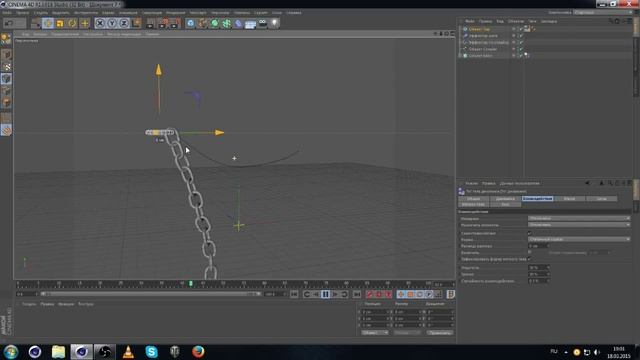Image resolution: width=640 pixels, height=360 pixels.
Task: Open the Simulate menu
Action: pos(152,13)
